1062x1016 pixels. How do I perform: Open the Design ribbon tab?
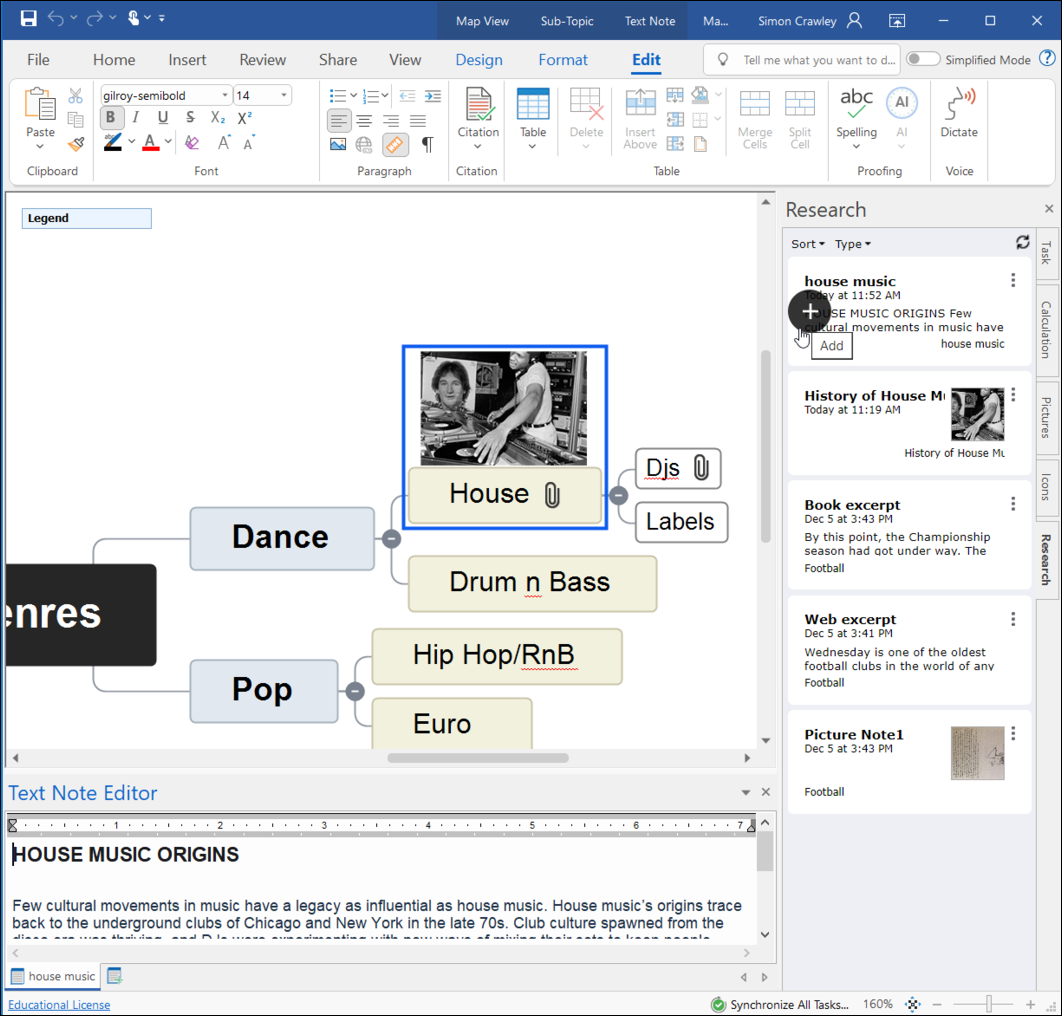(x=479, y=60)
